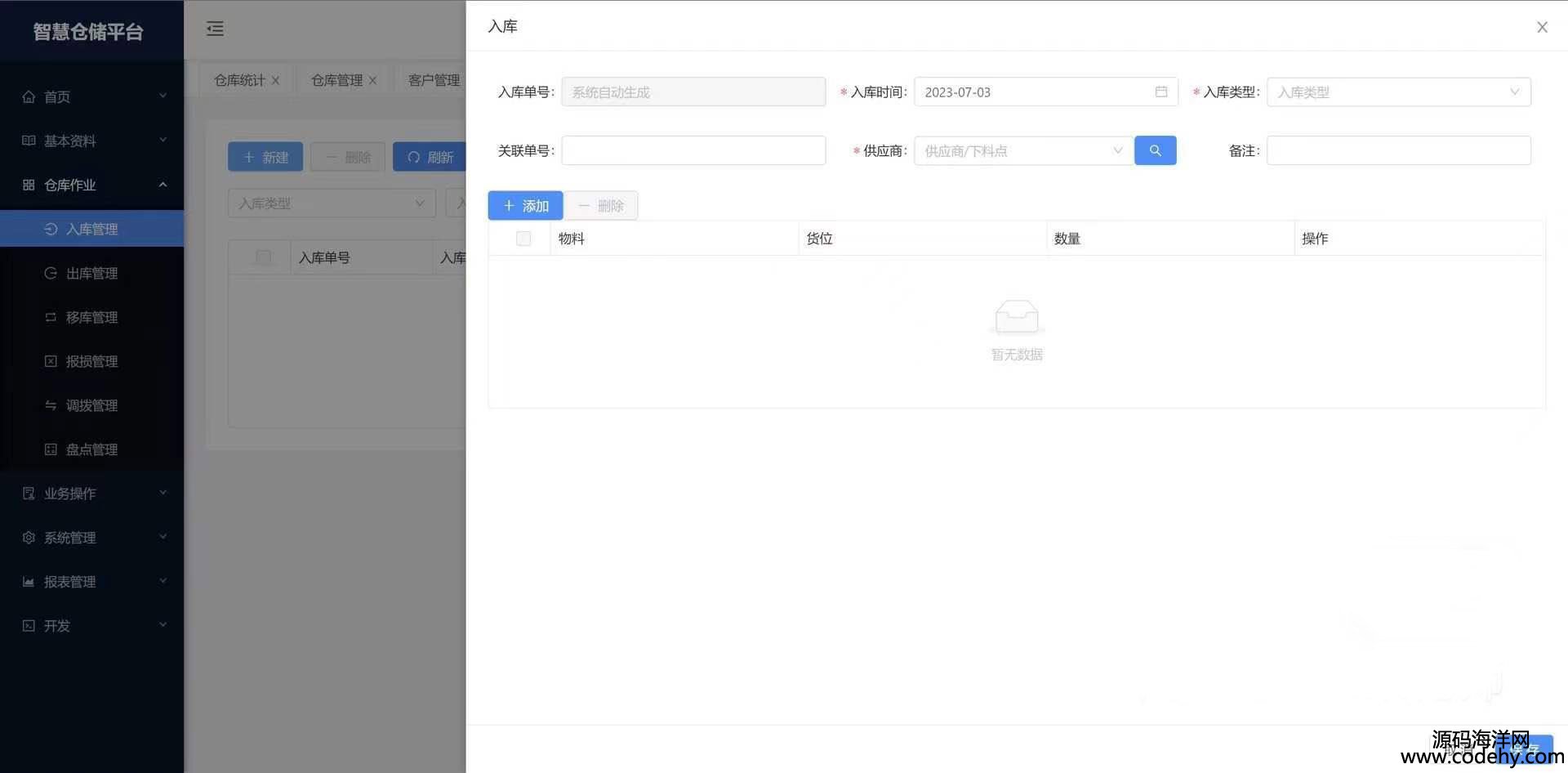Click the 基本资料 book icon
Viewport: 1568px width, 773px height.
tap(29, 141)
